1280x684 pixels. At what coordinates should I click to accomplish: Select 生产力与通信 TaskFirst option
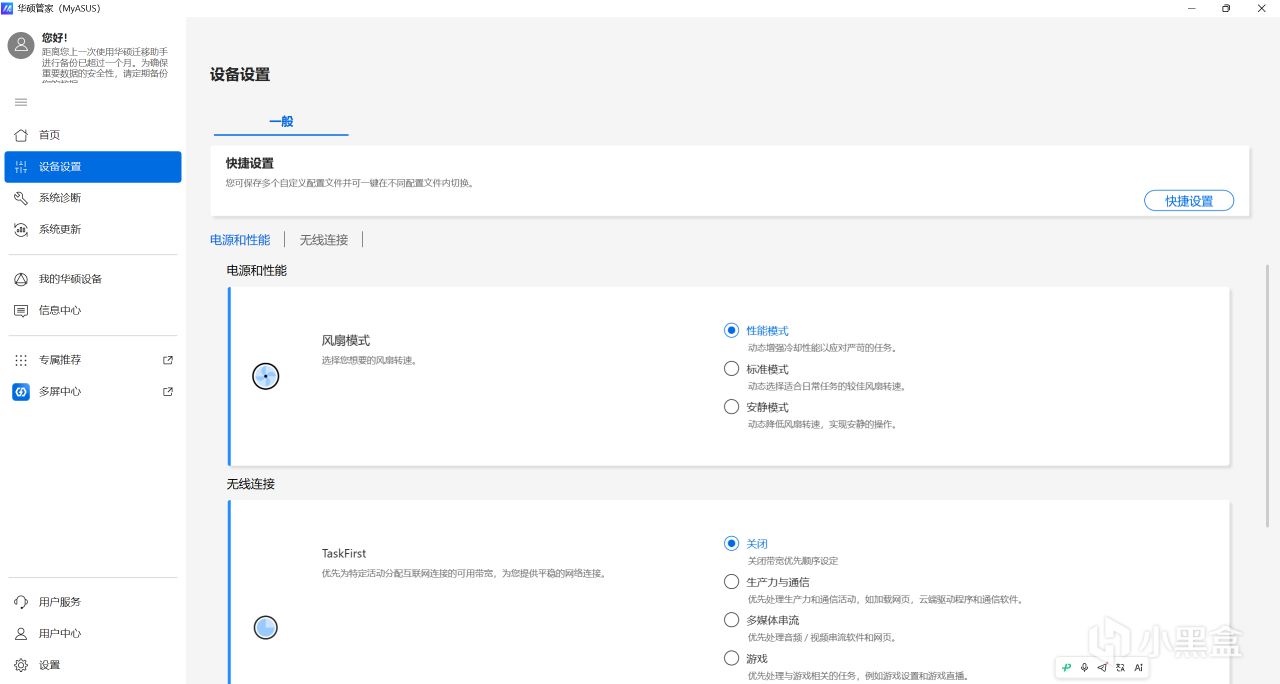click(767, 582)
